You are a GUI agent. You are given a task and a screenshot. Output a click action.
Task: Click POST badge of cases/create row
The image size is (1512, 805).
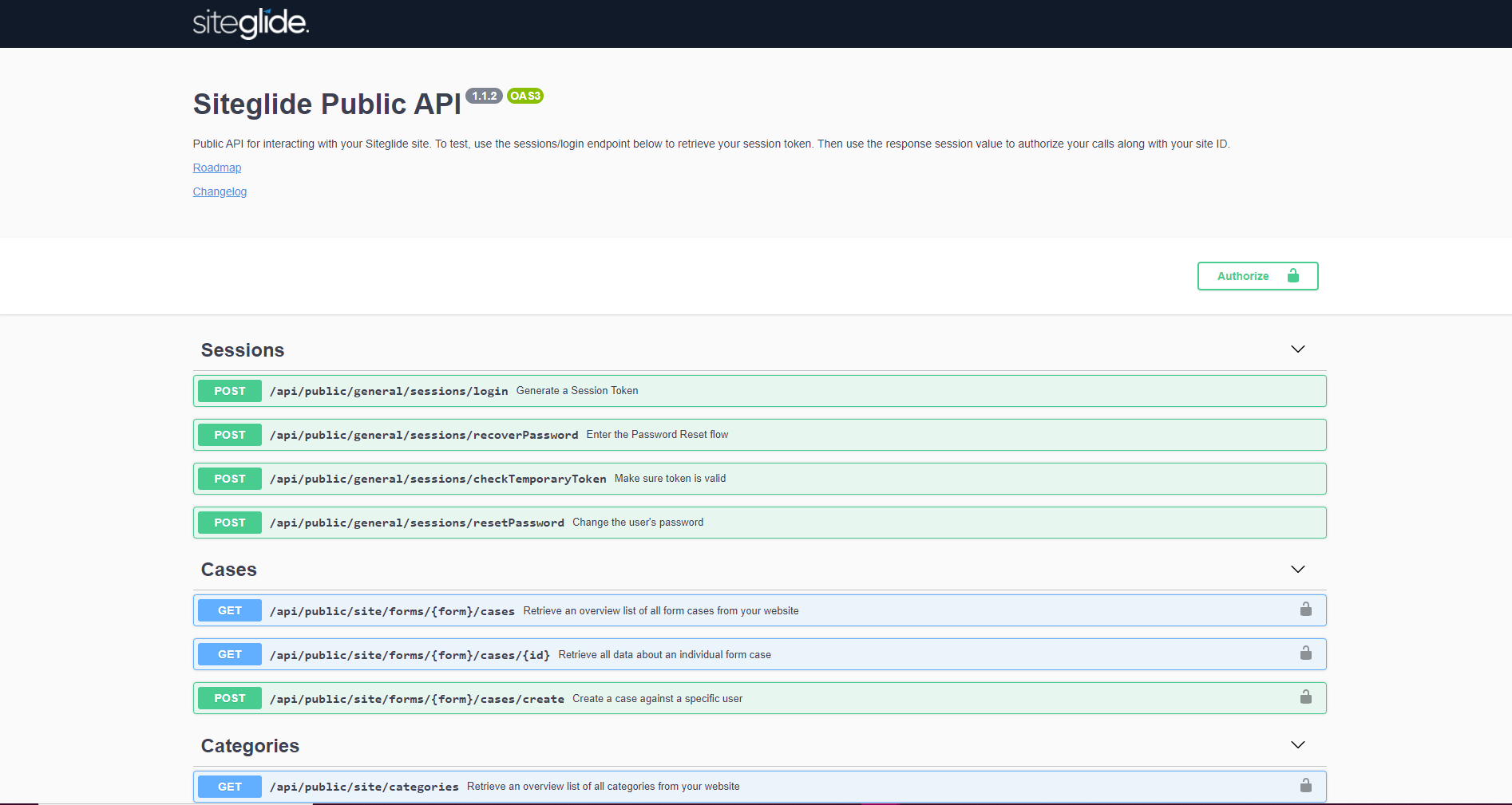230,698
